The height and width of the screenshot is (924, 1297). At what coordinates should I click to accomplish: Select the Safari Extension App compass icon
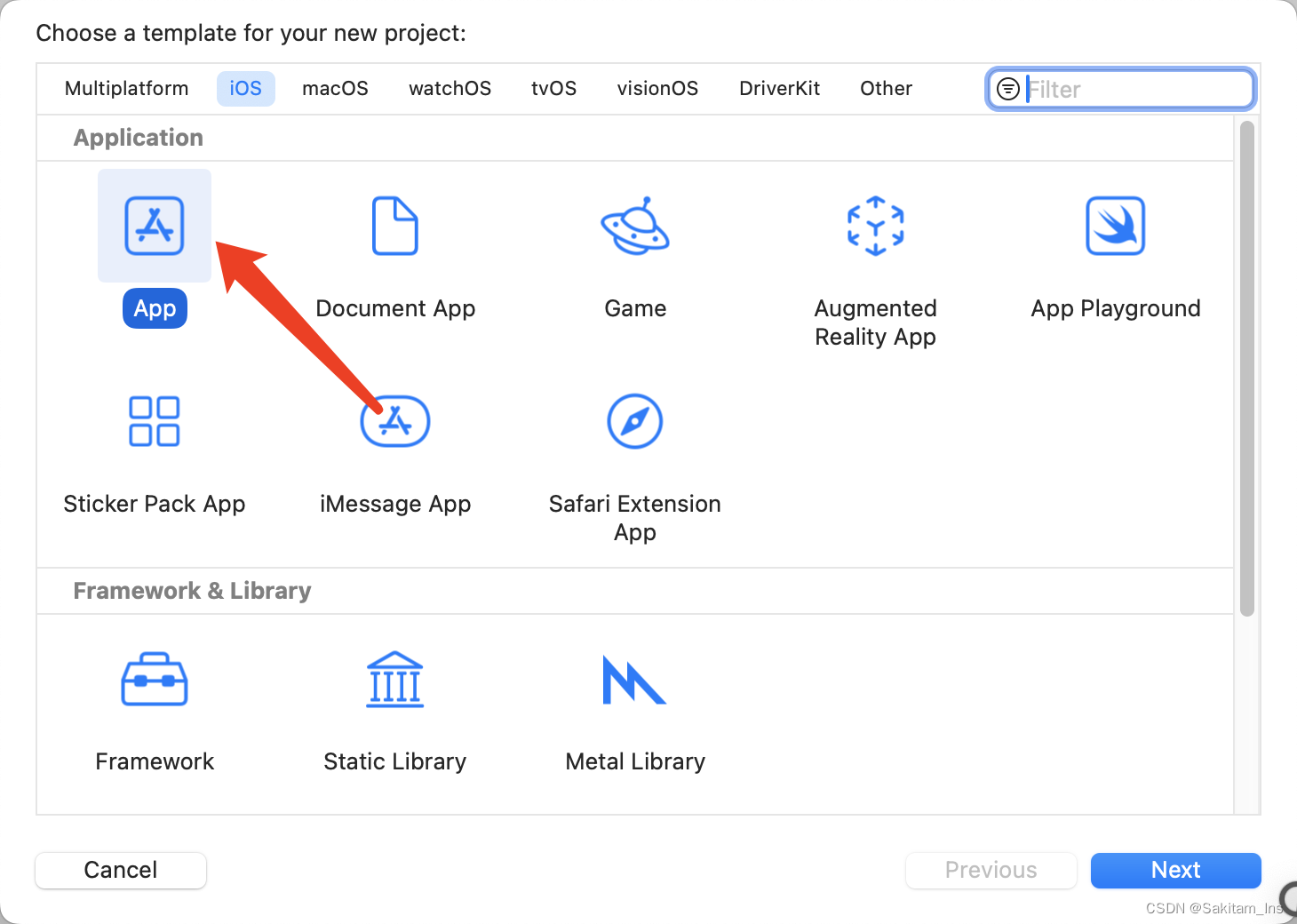[x=635, y=421]
